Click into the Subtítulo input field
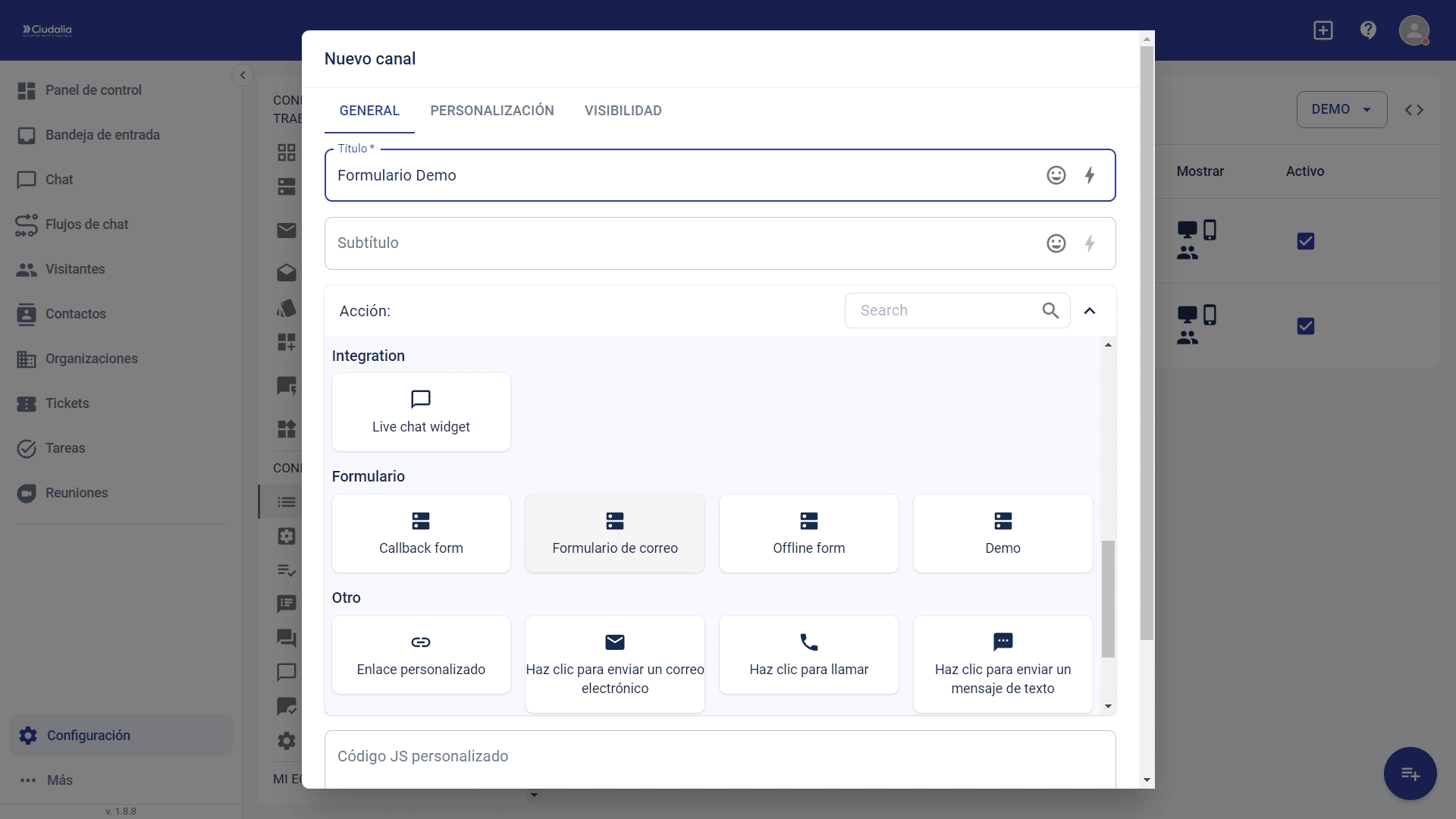This screenshot has width=1456, height=819. 682,243
